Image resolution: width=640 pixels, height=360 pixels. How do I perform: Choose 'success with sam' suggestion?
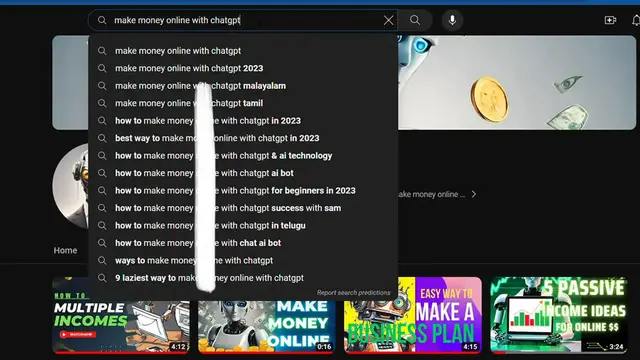tap(243, 208)
